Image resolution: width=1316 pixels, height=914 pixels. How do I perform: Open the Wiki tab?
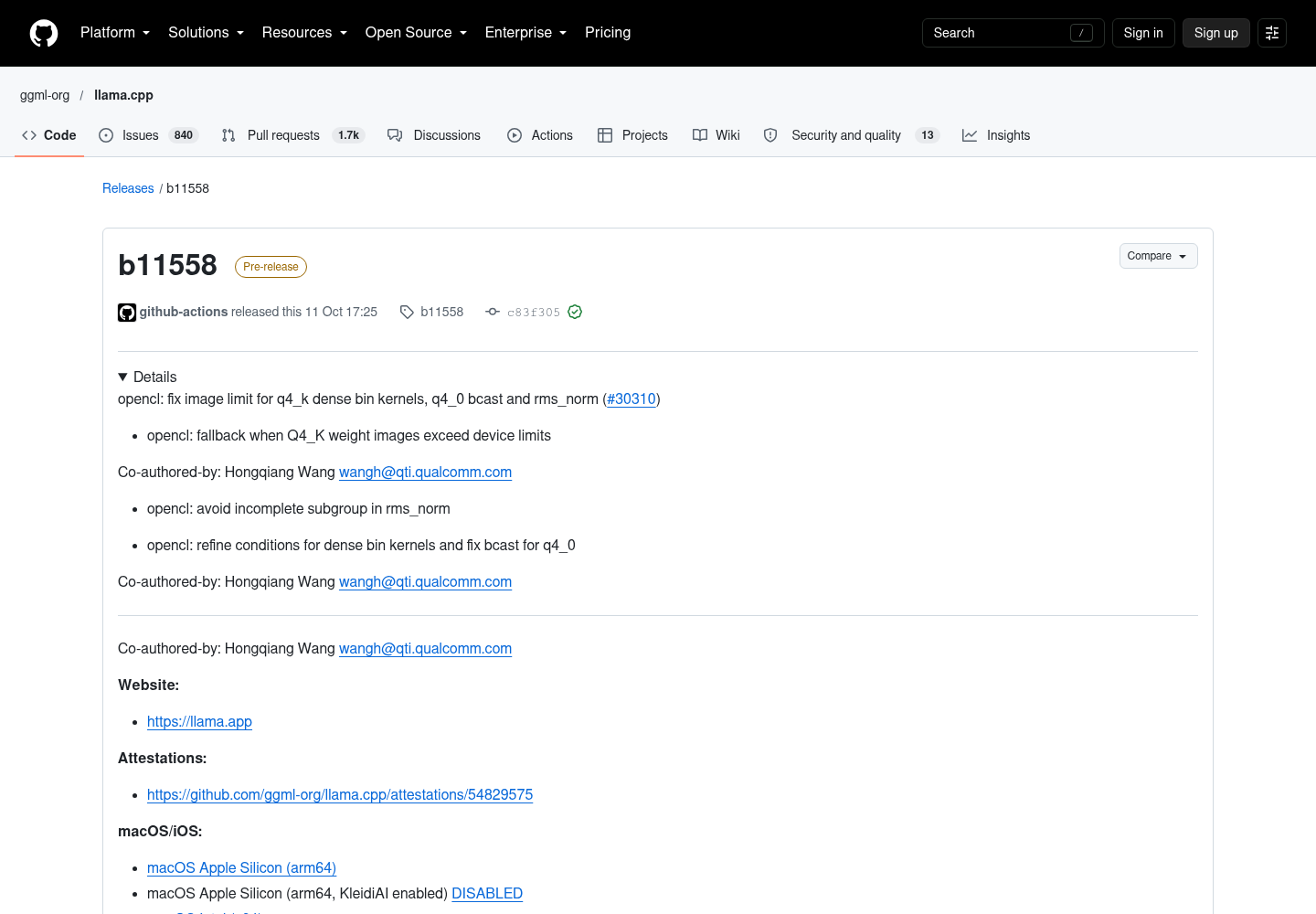click(x=716, y=135)
